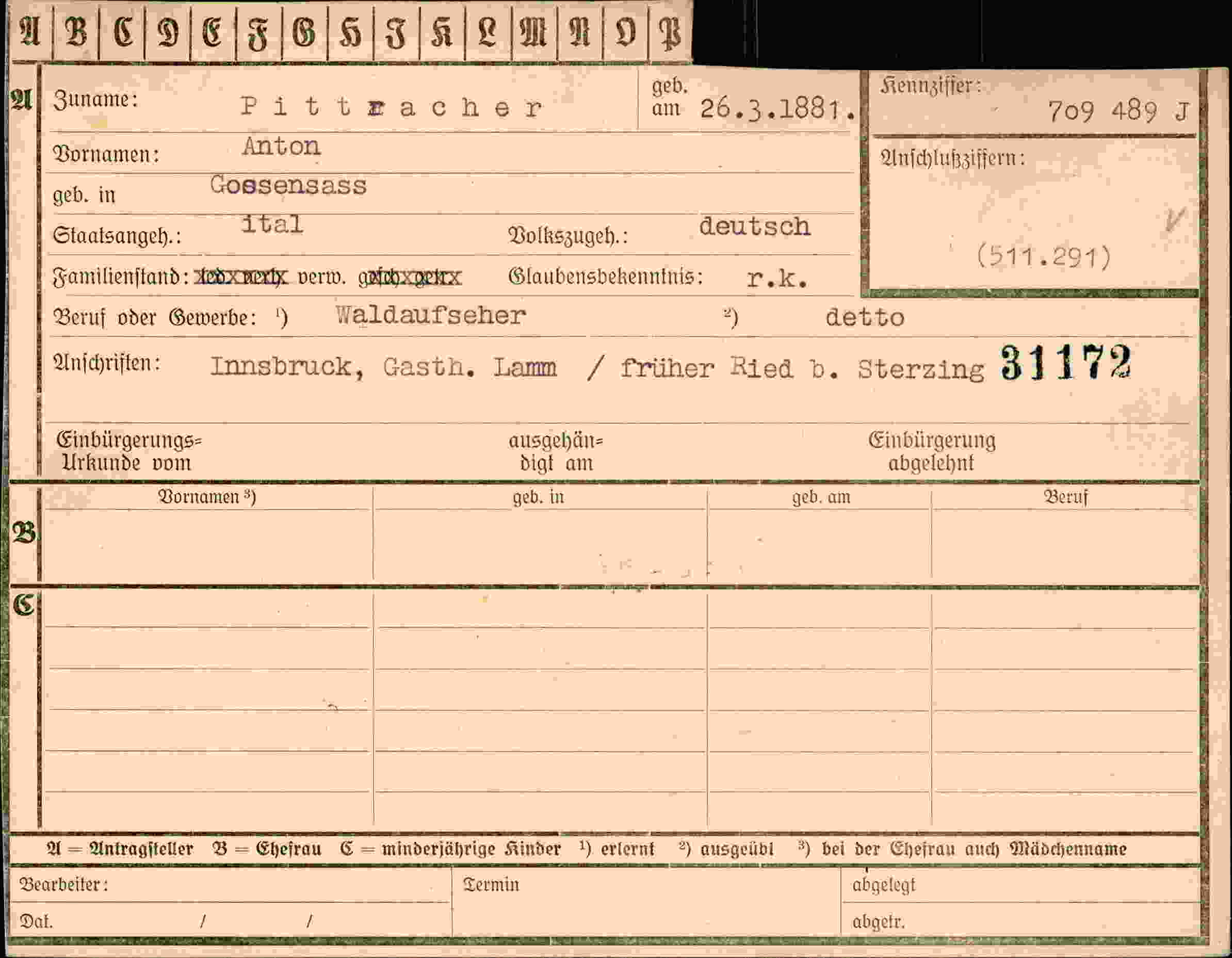Click the handwritten check mark

[x=1175, y=219]
